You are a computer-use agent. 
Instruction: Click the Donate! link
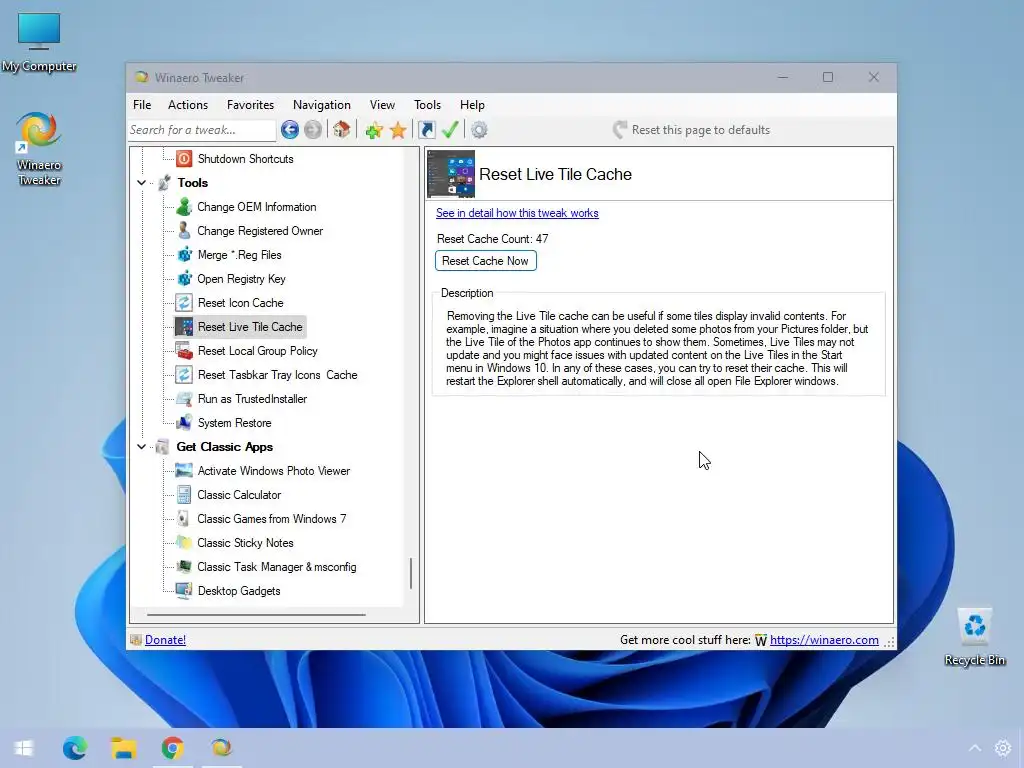click(x=165, y=640)
